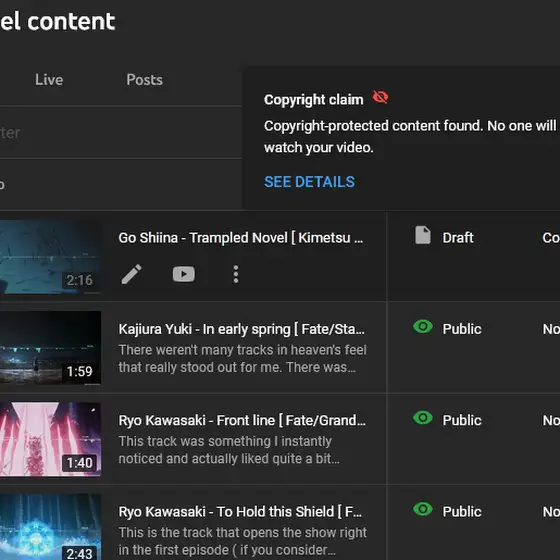Toggle visibility eye for Front line video
The width and height of the screenshot is (560, 560).
coord(423,418)
